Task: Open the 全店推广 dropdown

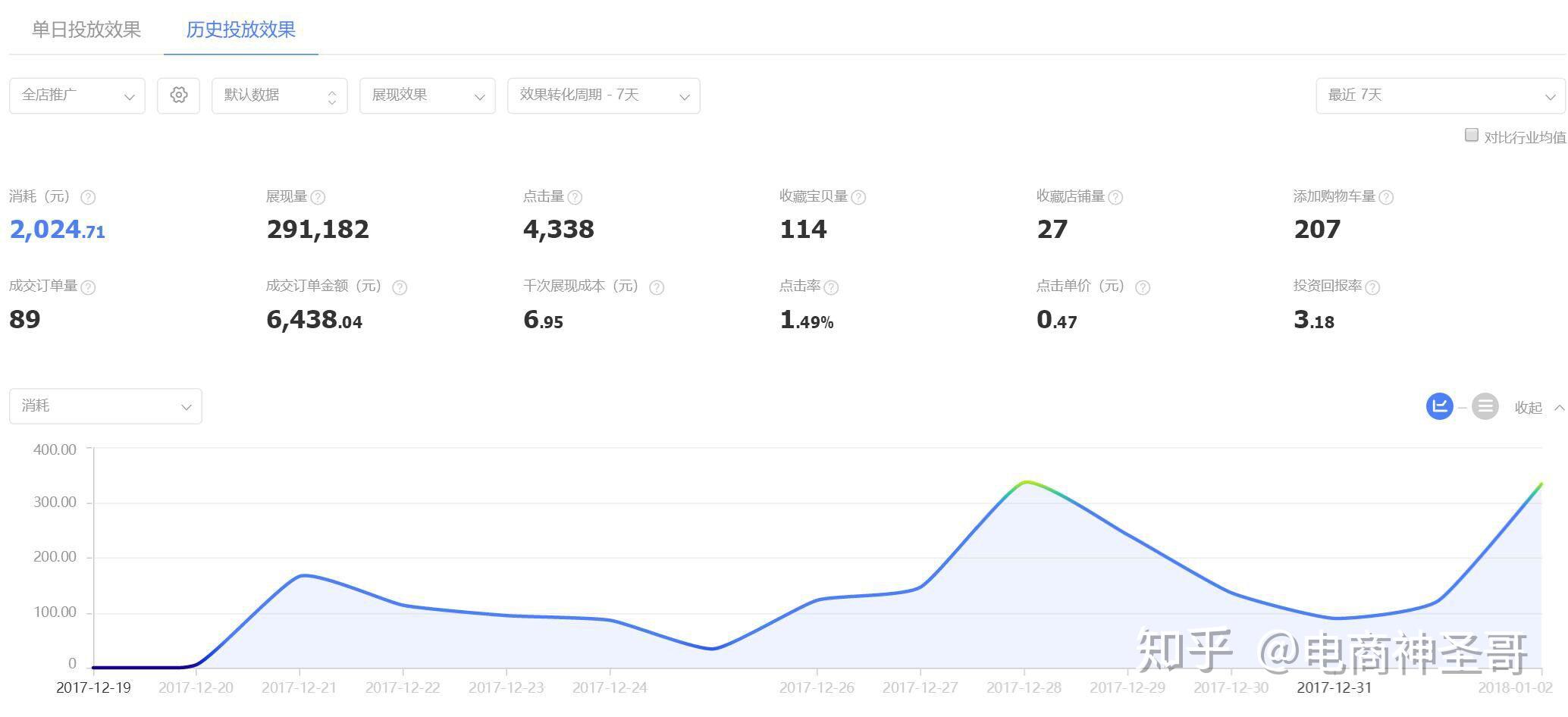Action: pos(77,95)
